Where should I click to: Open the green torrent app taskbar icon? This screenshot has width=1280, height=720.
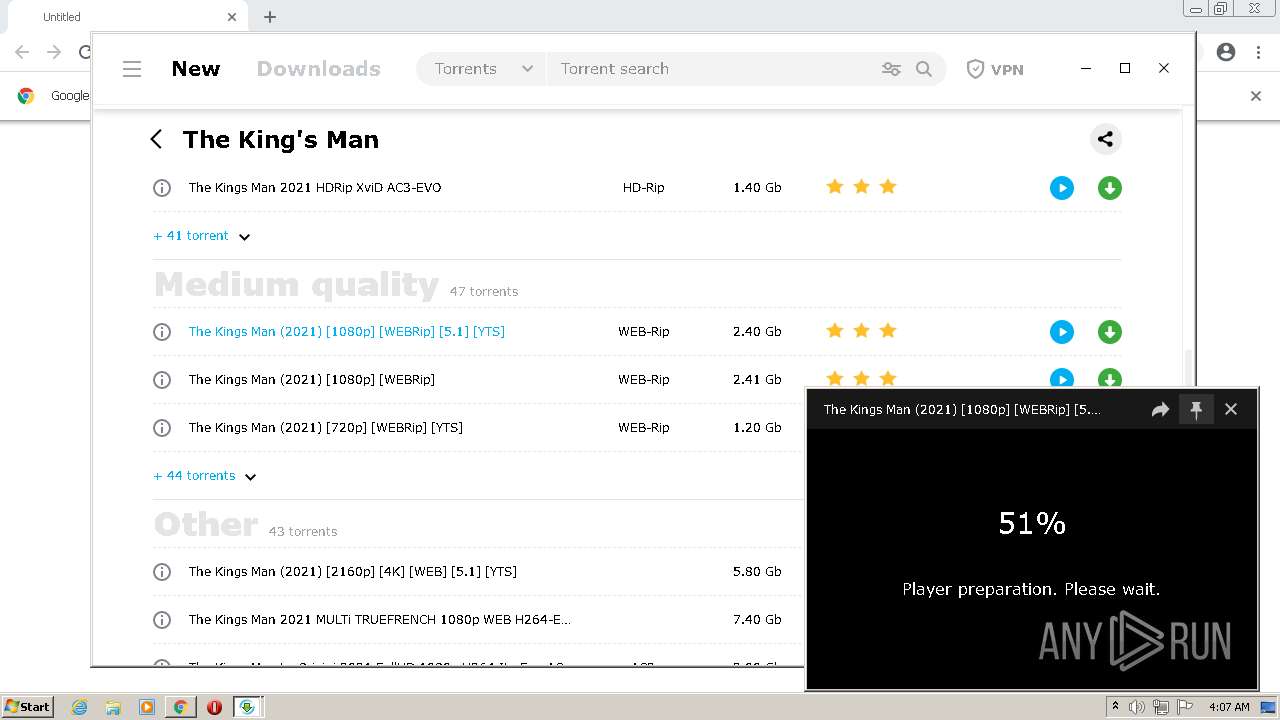247,707
